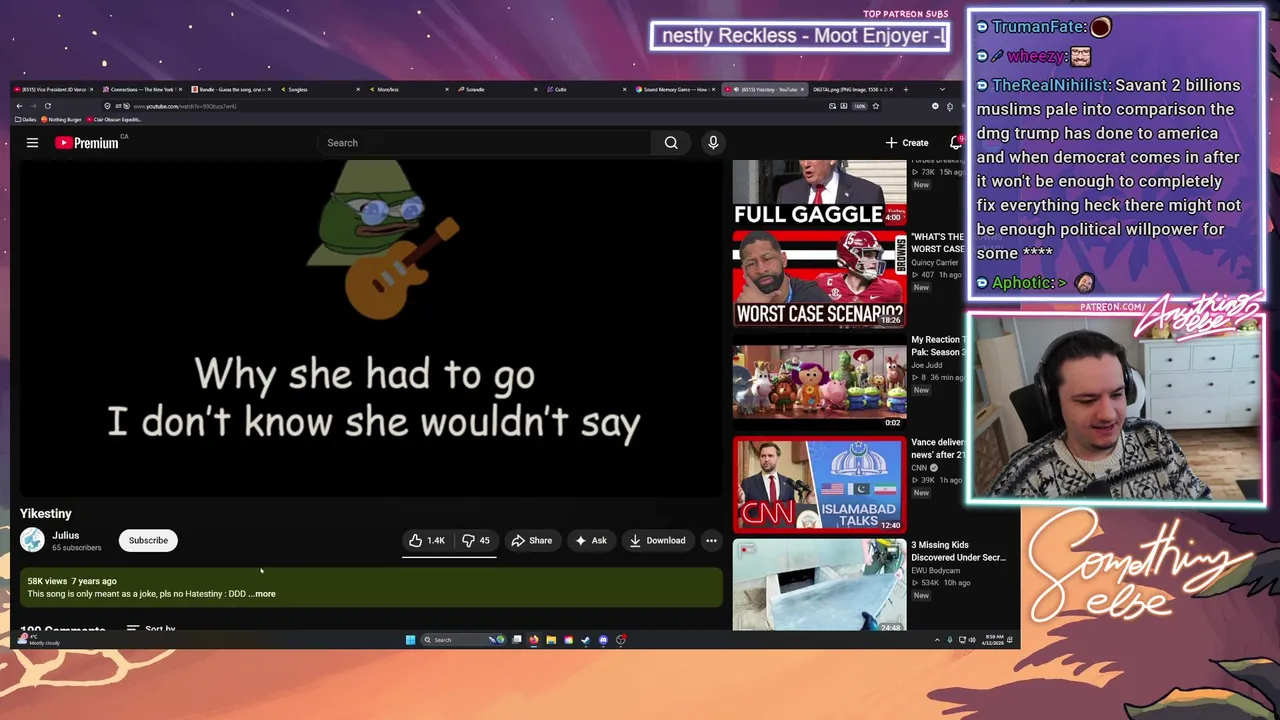Switch to the Songless tab
The image size is (1280, 720).
pos(319,89)
